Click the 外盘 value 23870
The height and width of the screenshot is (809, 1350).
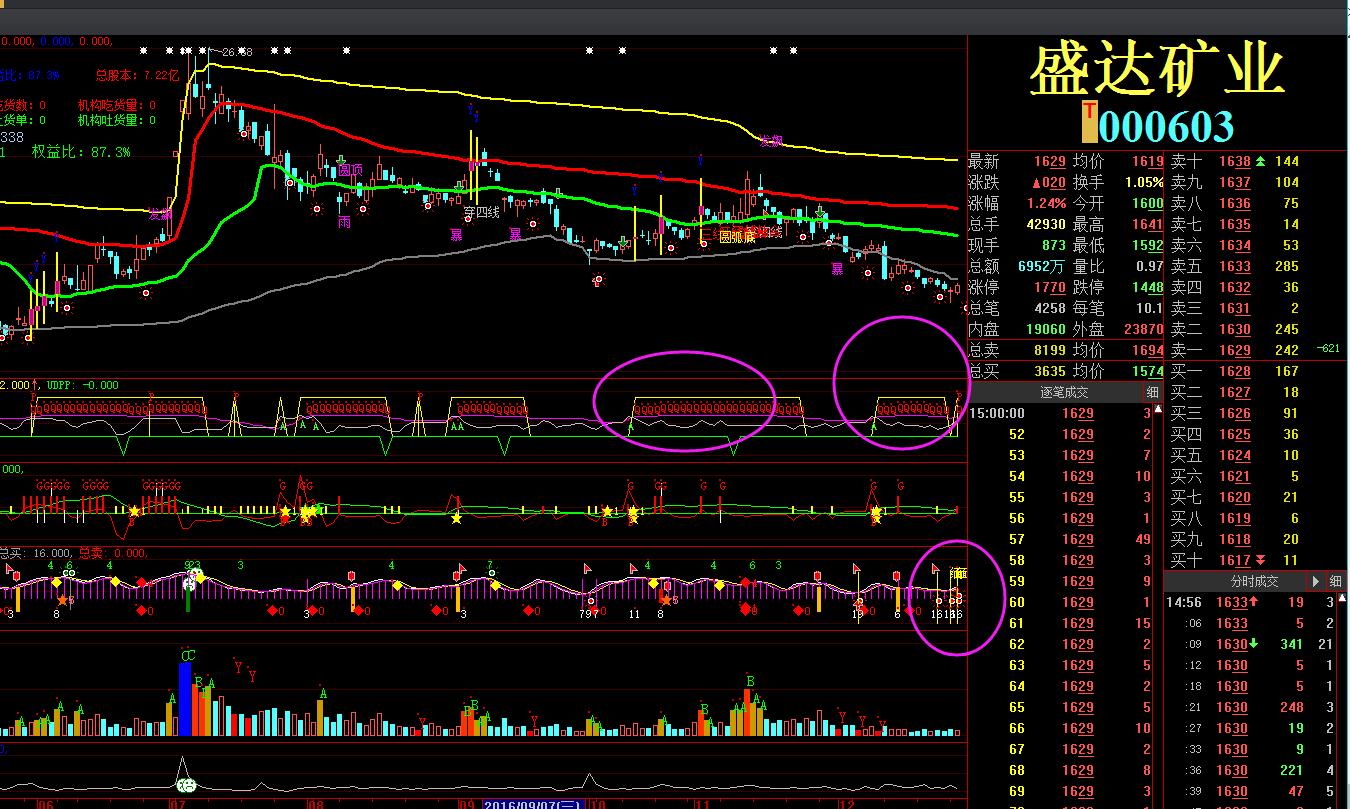pos(1144,329)
